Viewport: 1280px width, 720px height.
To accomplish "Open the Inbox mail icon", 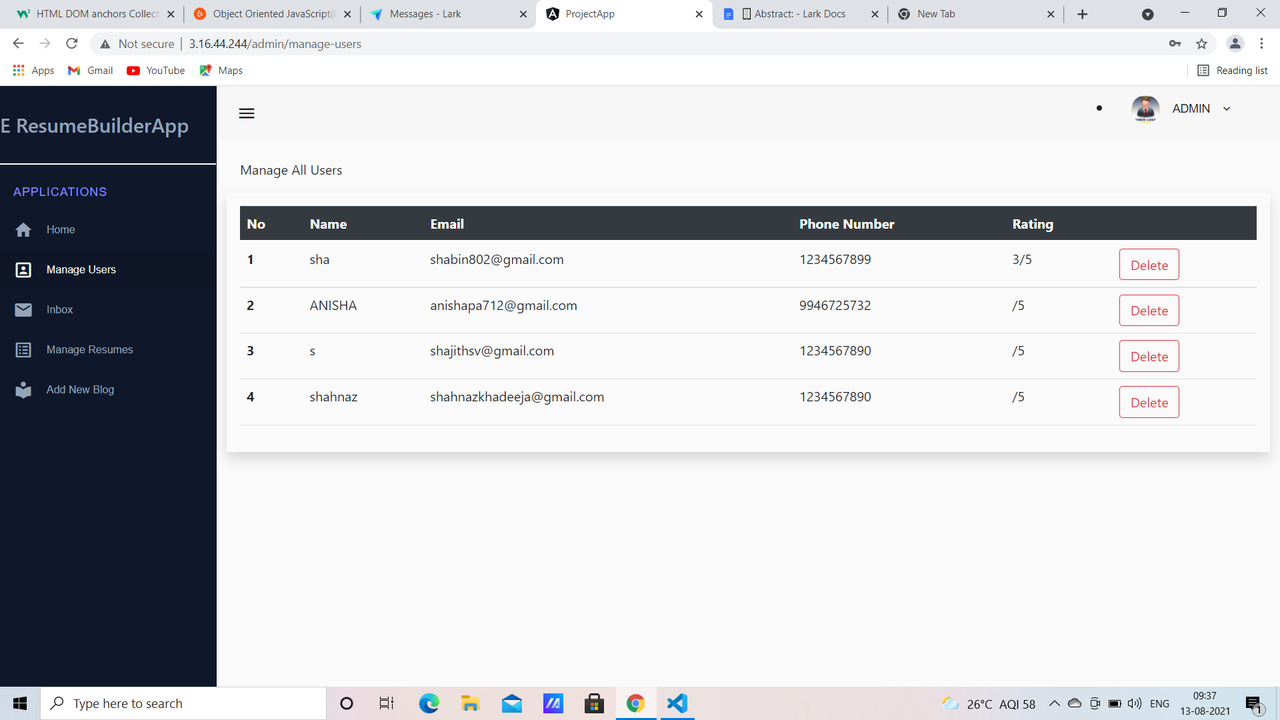I will [x=23, y=309].
